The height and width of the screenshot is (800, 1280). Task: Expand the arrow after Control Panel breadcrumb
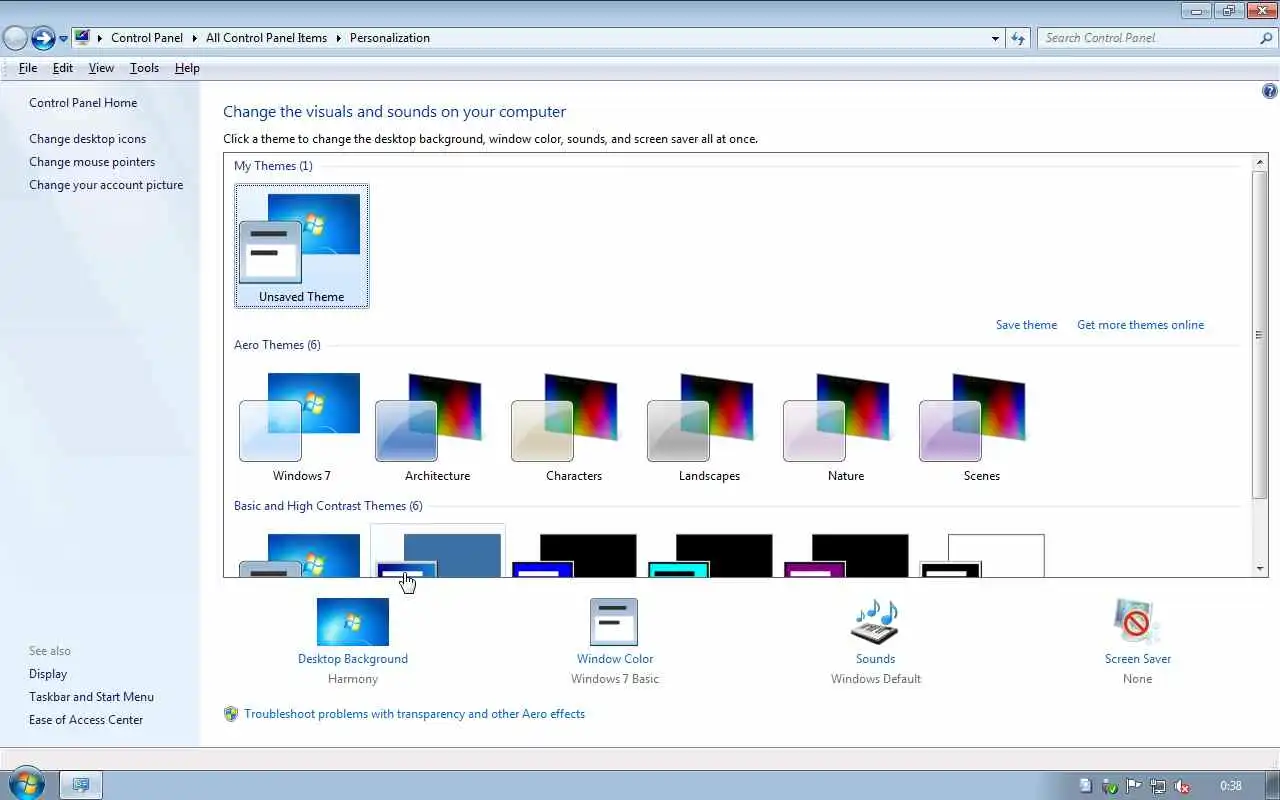click(x=194, y=38)
